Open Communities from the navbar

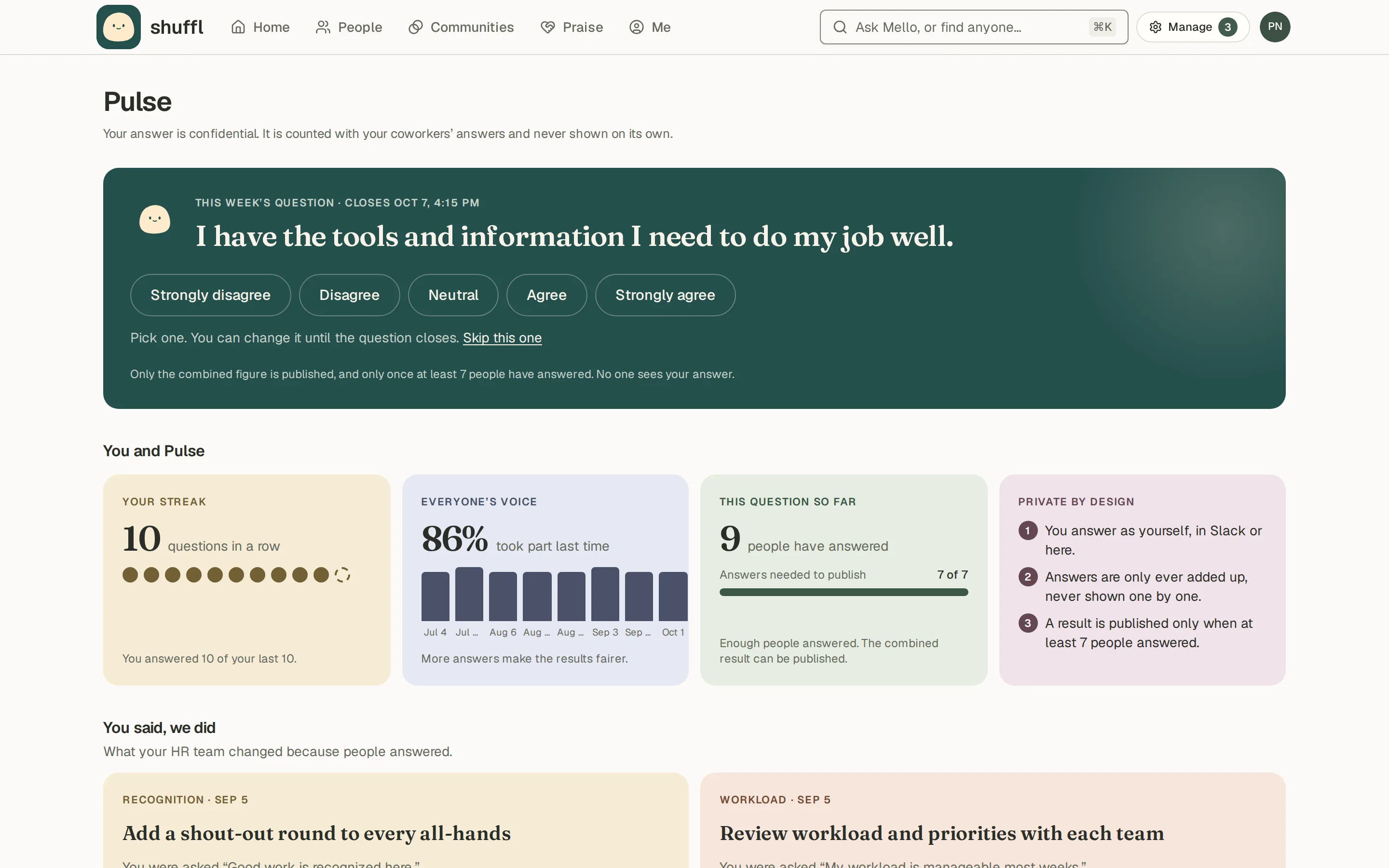pos(461,27)
